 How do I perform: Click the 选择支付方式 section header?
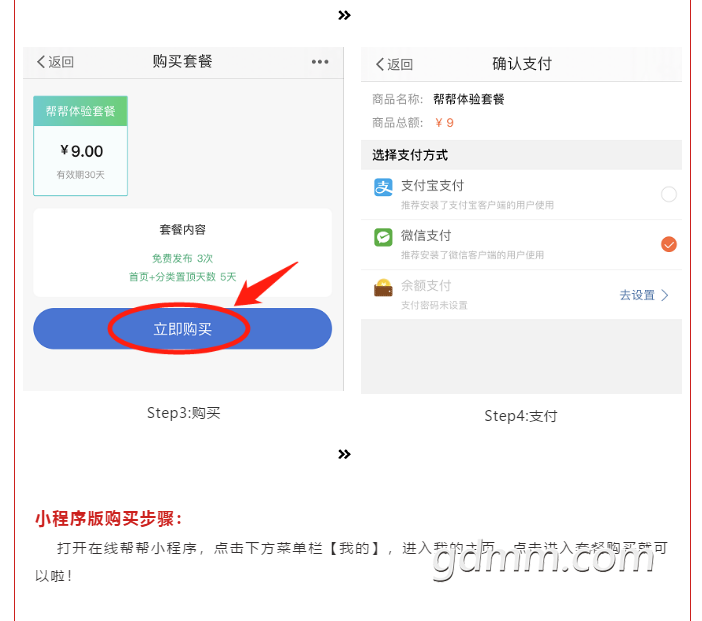pyautogui.click(x=410, y=155)
